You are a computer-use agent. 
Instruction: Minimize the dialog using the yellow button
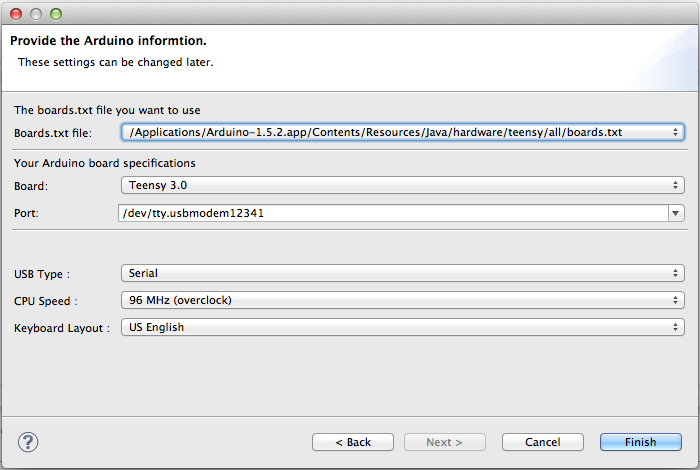coord(35,15)
